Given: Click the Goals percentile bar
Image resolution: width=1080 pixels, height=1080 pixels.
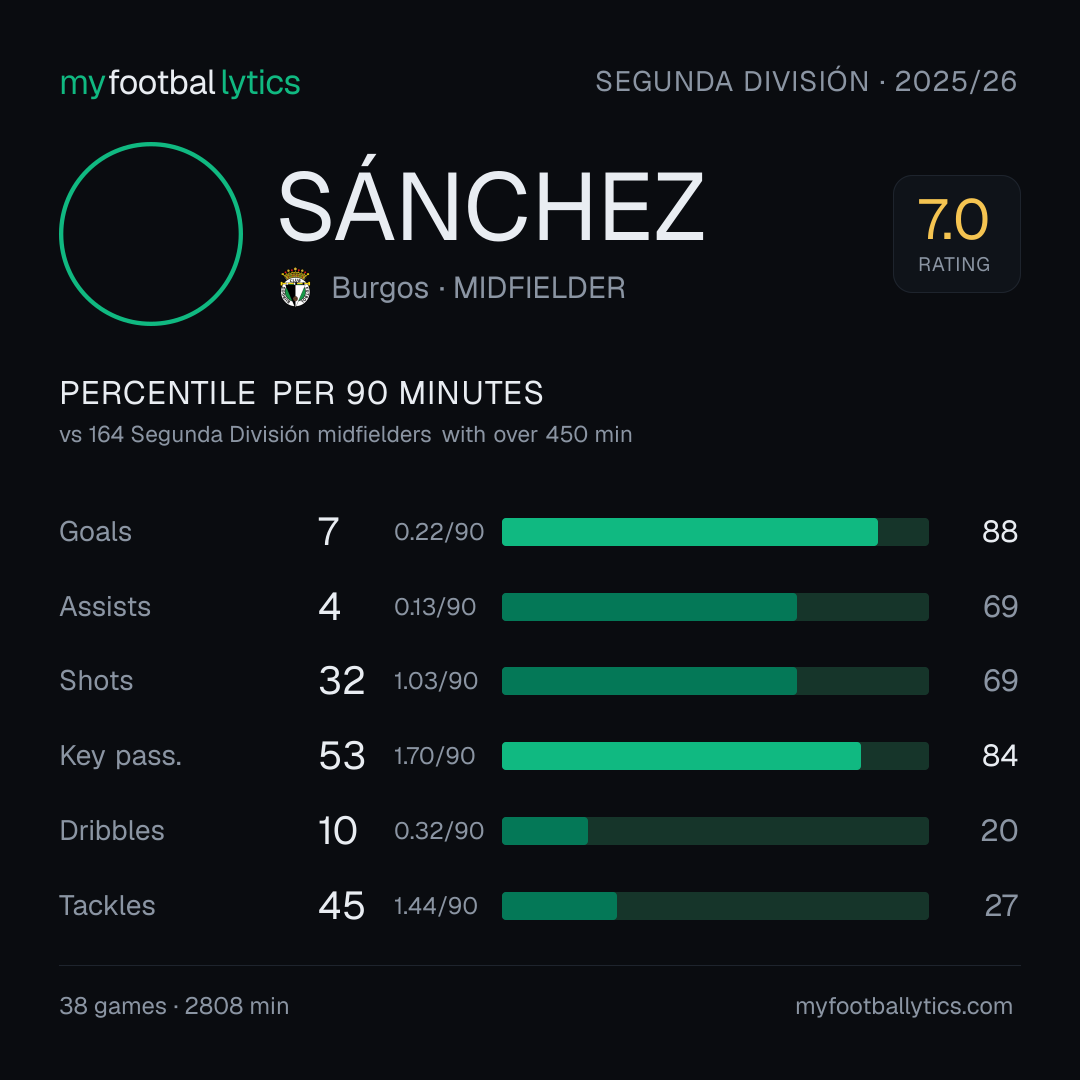Looking at the screenshot, I should point(715,532).
